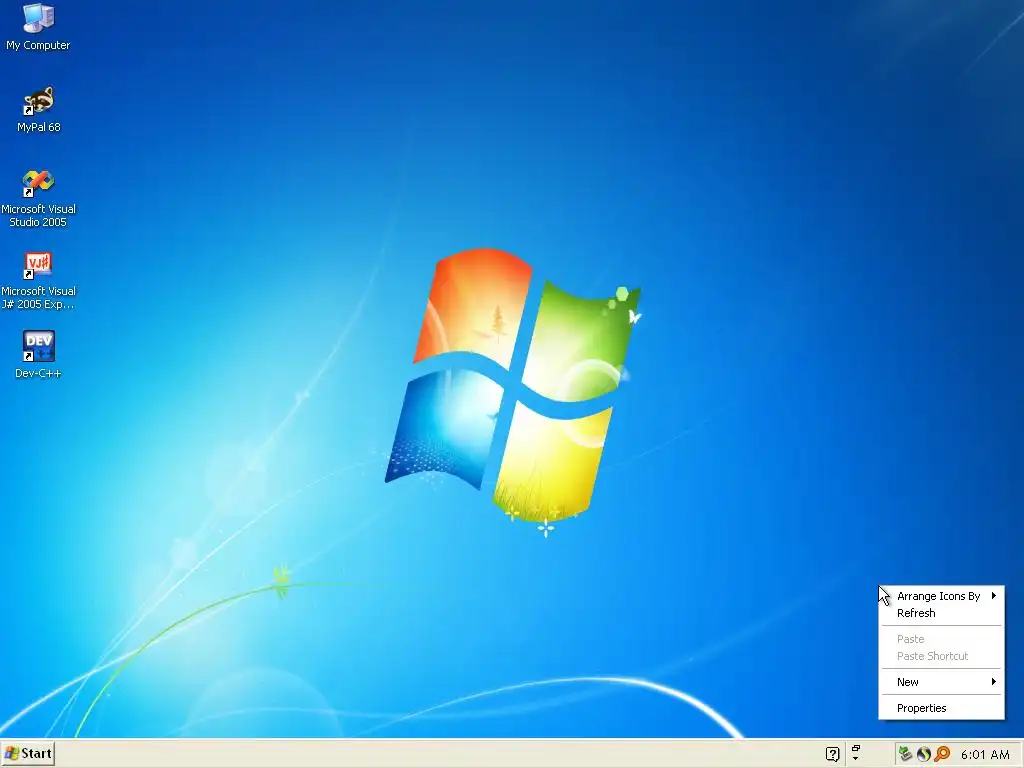This screenshot has width=1024, height=768.
Task: Click the help question mark icon in taskbar
Action: (x=832, y=754)
